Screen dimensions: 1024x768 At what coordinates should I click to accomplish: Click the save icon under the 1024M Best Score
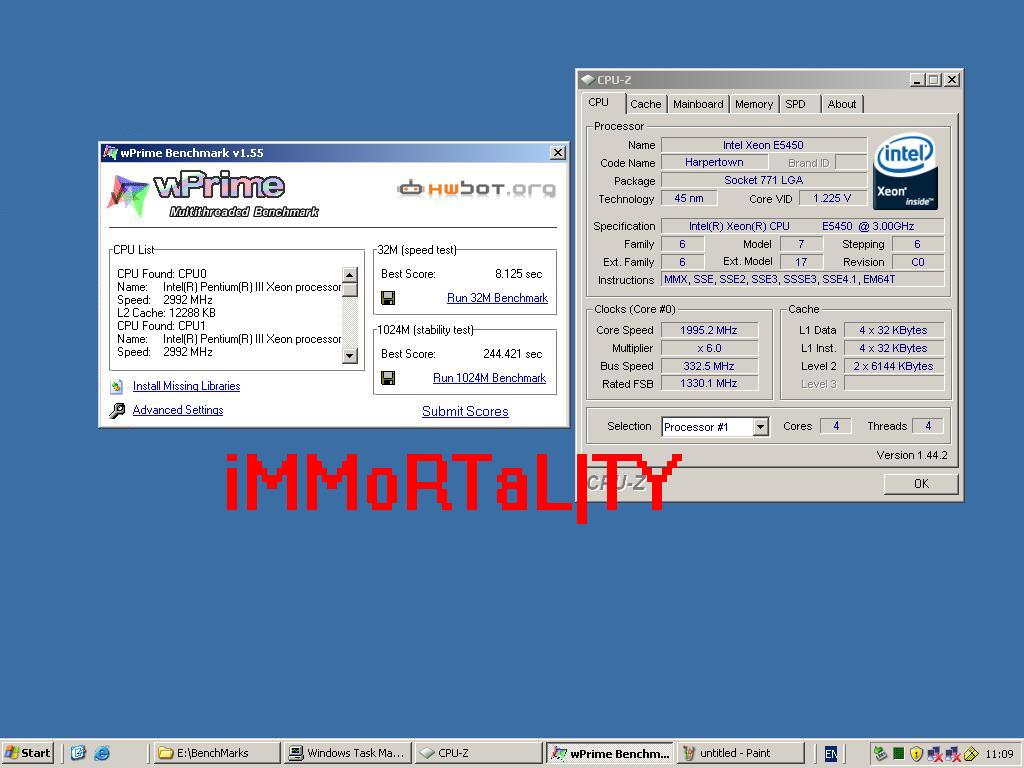pyautogui.click(x=388, y=378)
